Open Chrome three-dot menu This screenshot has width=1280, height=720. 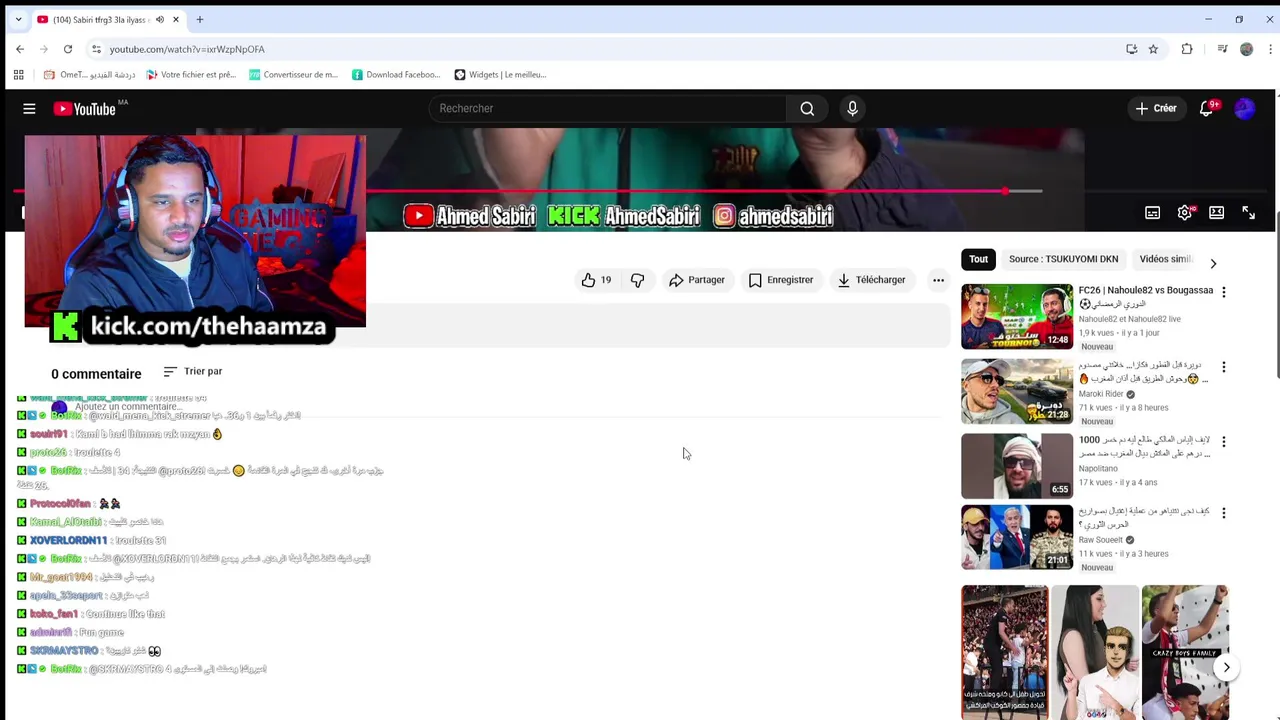[x=1270, y=49]
